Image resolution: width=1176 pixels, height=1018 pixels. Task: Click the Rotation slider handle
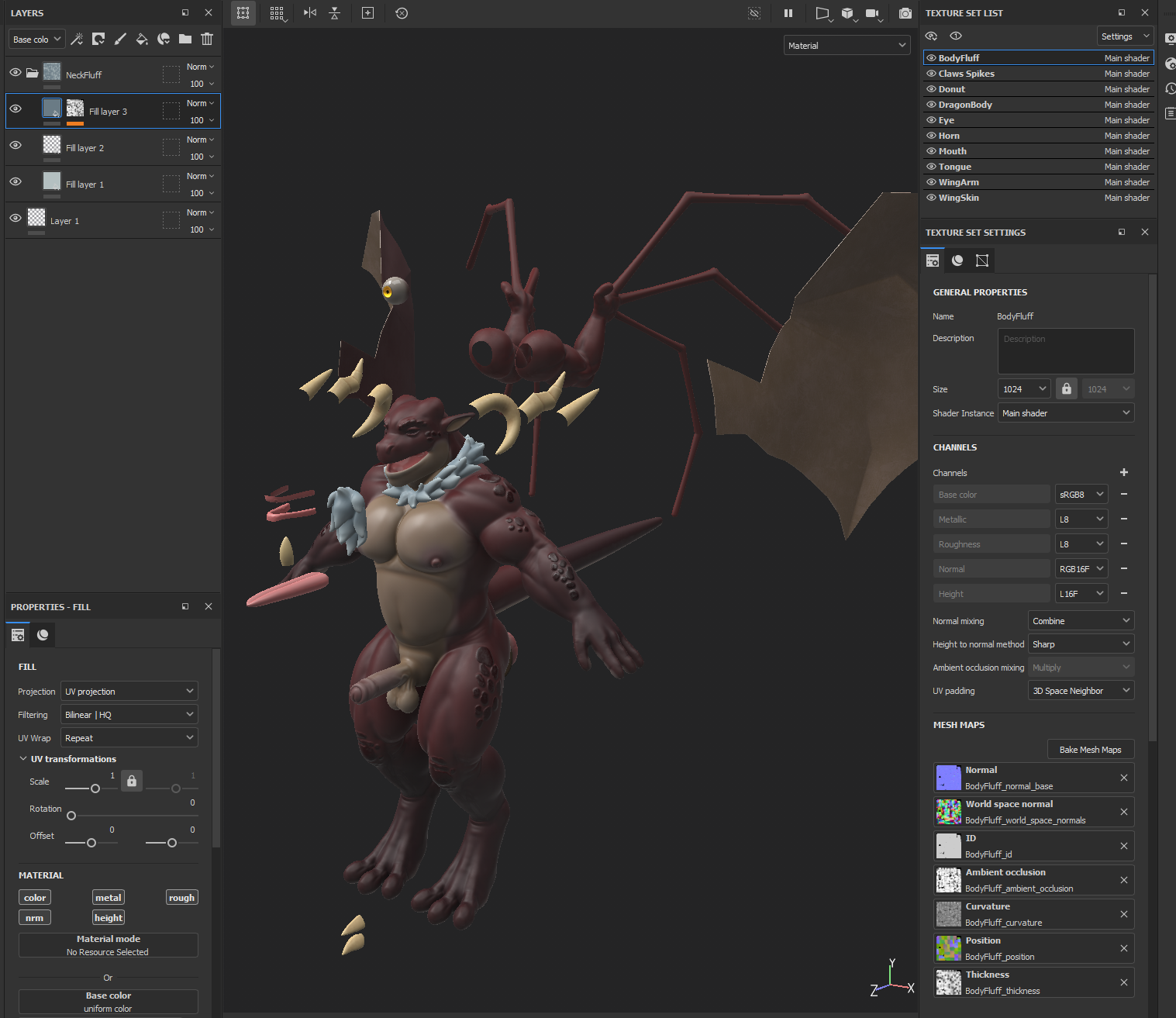[x=71, y=816]
